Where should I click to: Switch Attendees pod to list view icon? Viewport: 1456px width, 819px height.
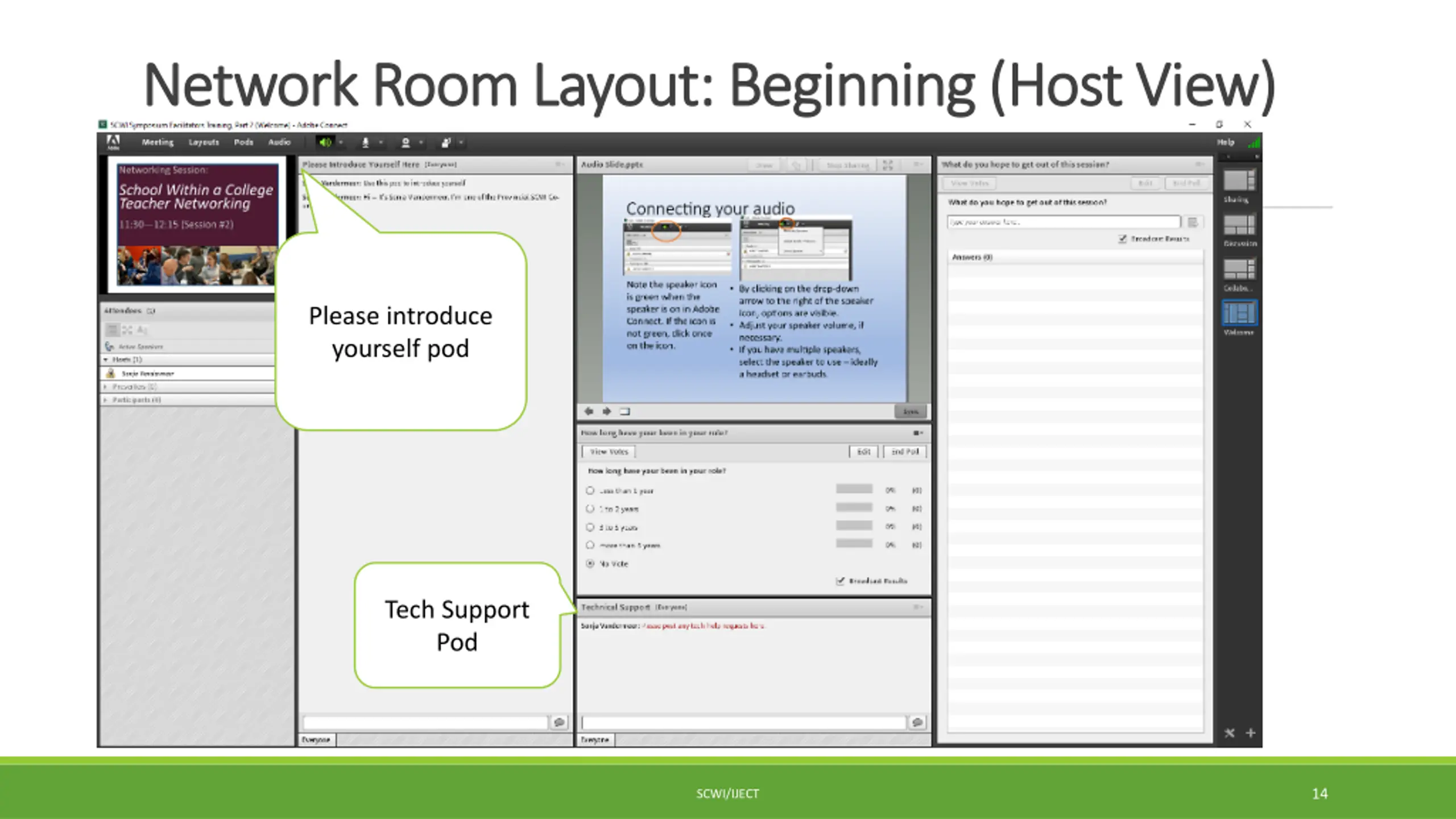(113, 330)
